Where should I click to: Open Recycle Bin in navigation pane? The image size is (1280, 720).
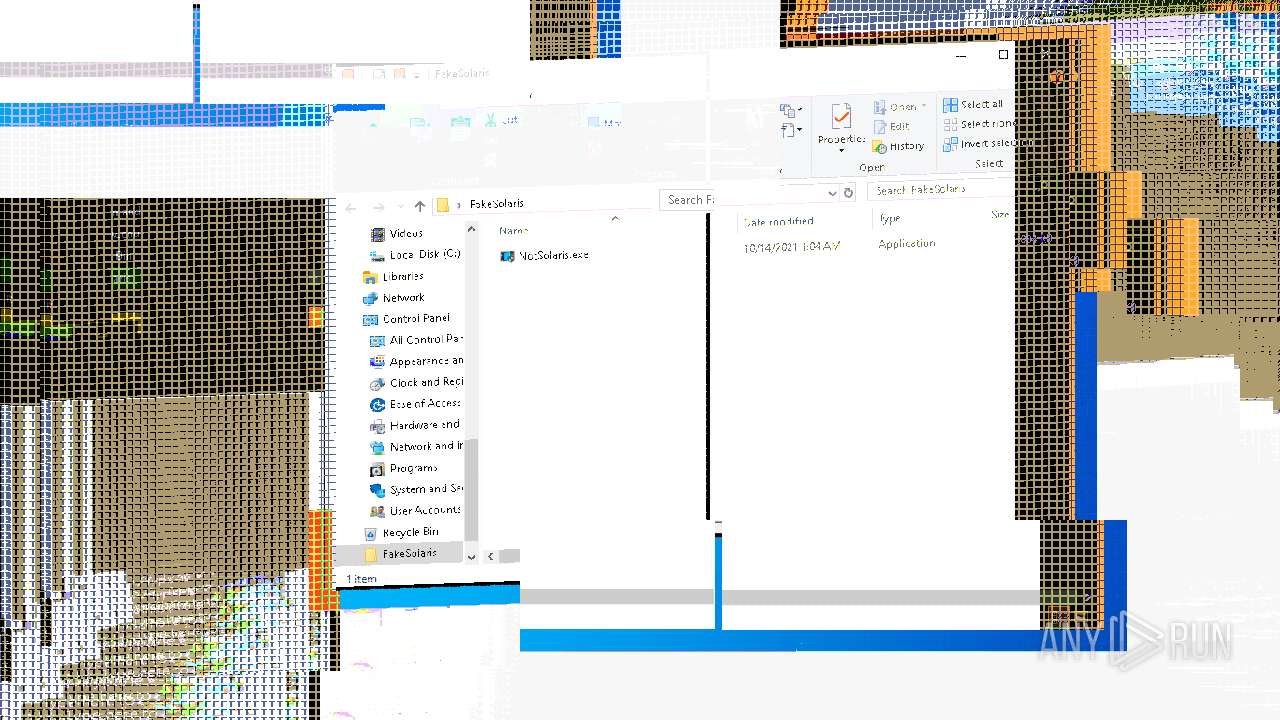(x=401, y=532)
